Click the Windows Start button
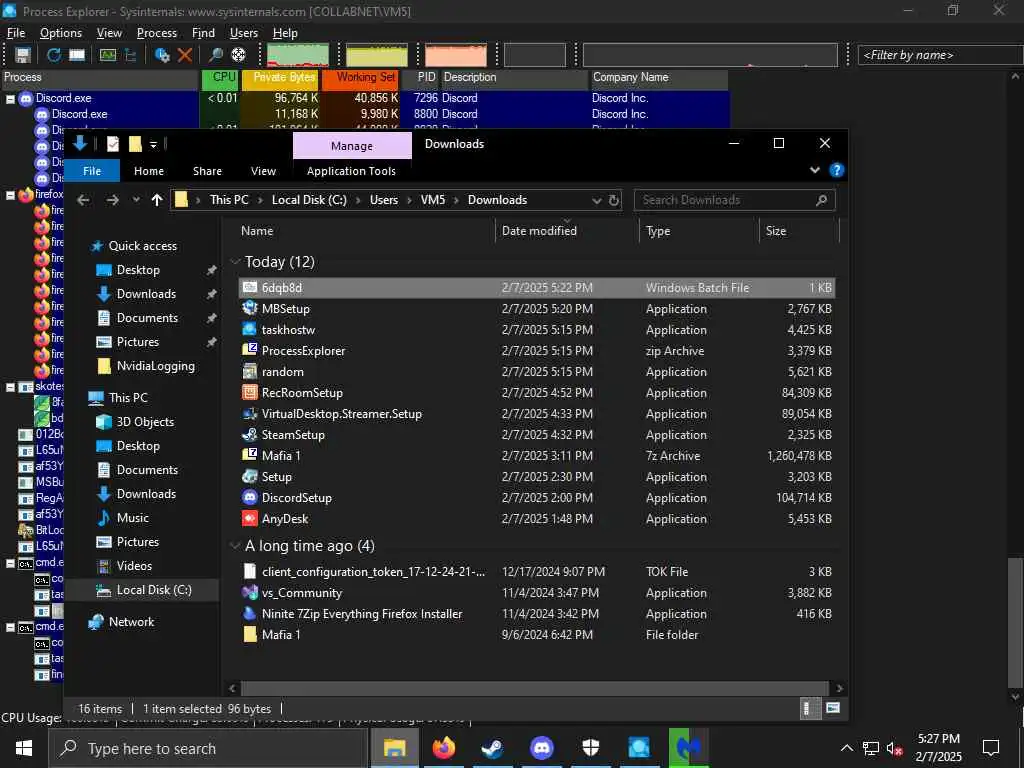The width and height of the screenshot is (1024, 768). coord(24,748)
